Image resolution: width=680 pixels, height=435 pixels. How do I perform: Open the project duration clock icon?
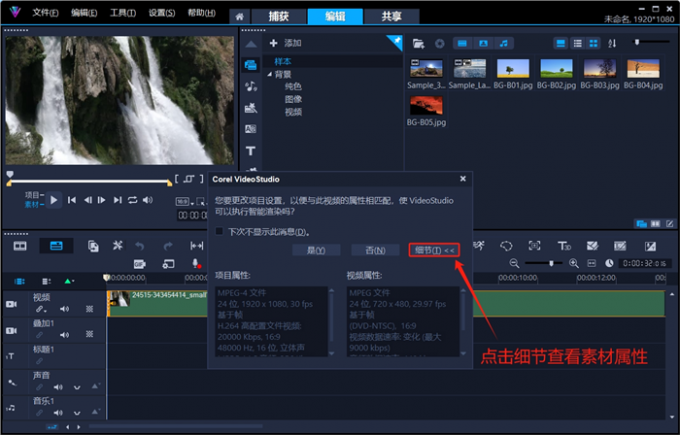tap(609, 263)
